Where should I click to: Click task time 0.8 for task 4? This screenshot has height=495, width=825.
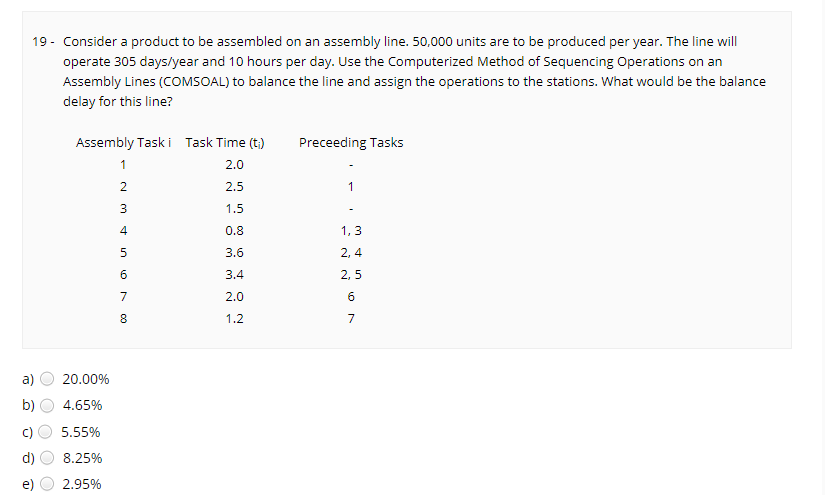click(235, 230)
